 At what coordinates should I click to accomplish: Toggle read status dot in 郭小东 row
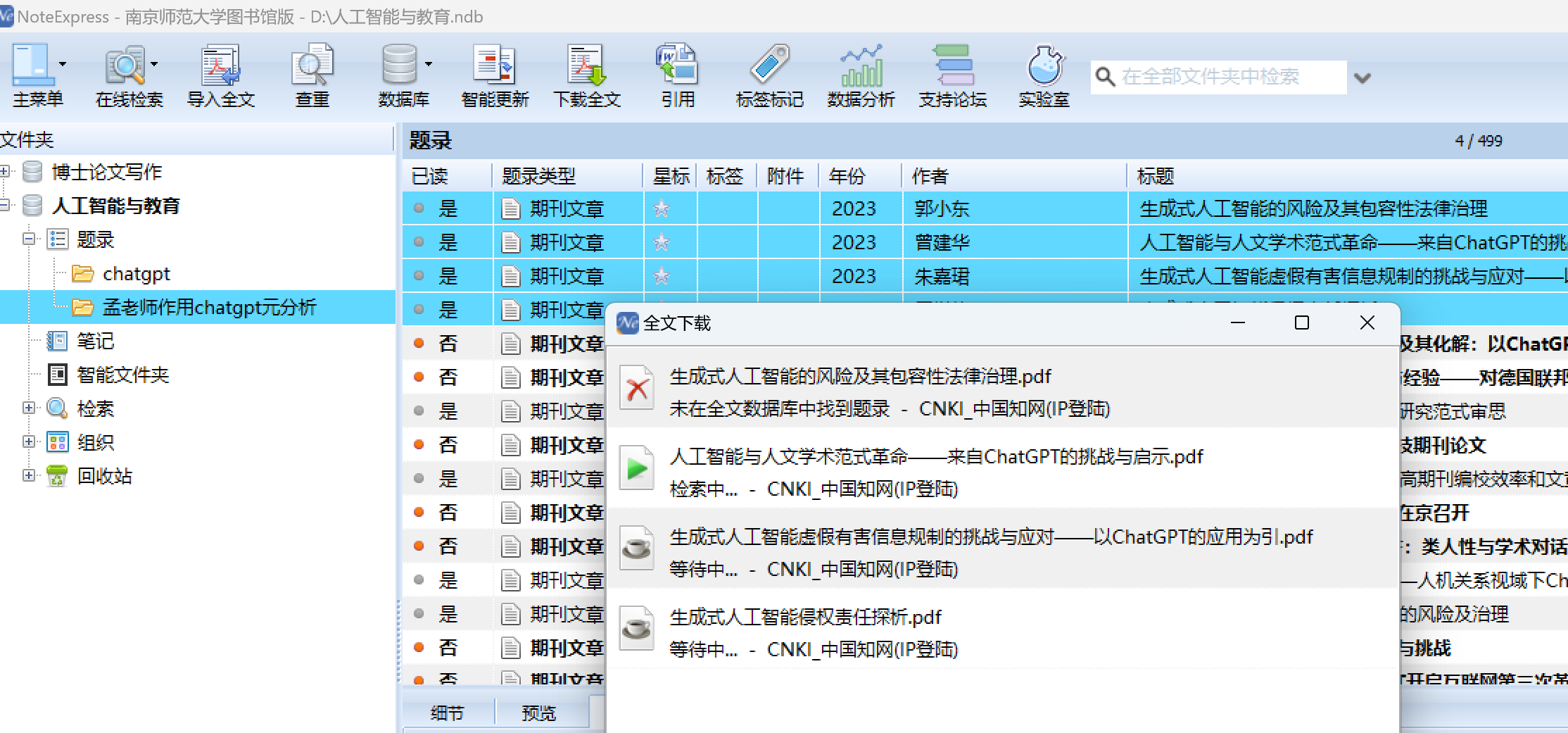click(x=419, y=208)
